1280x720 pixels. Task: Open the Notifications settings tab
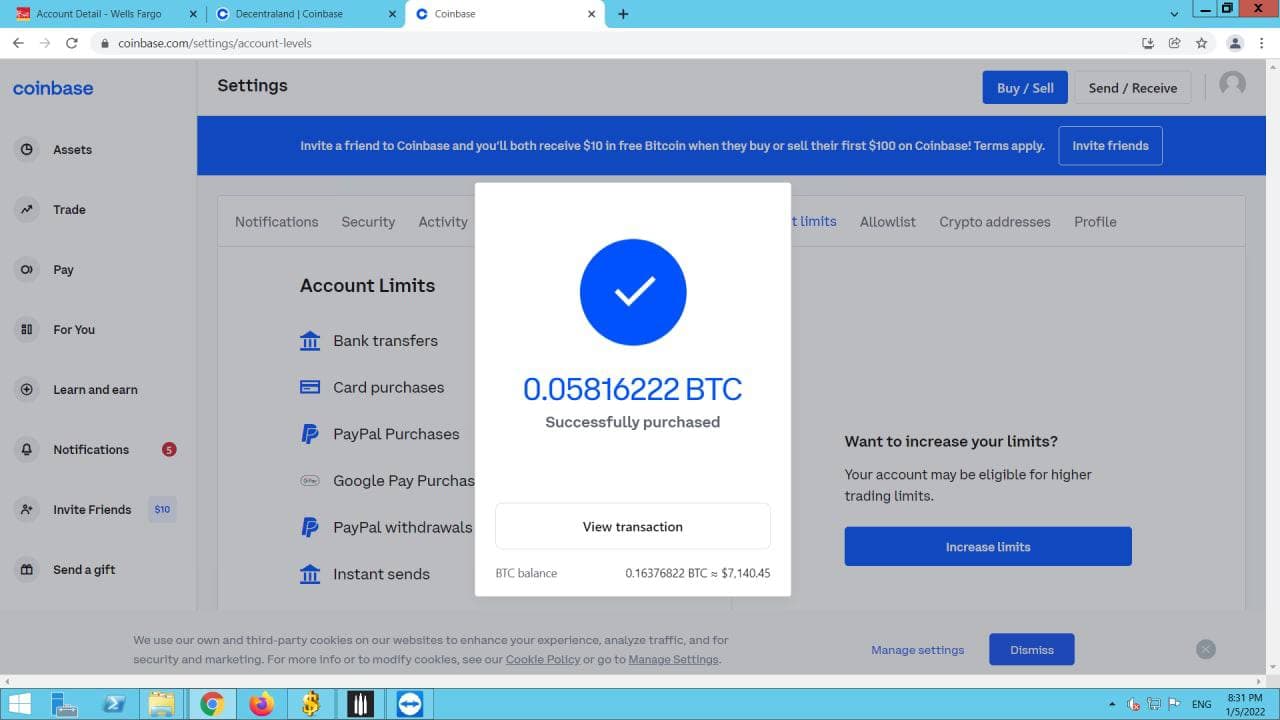coord(276,222)
